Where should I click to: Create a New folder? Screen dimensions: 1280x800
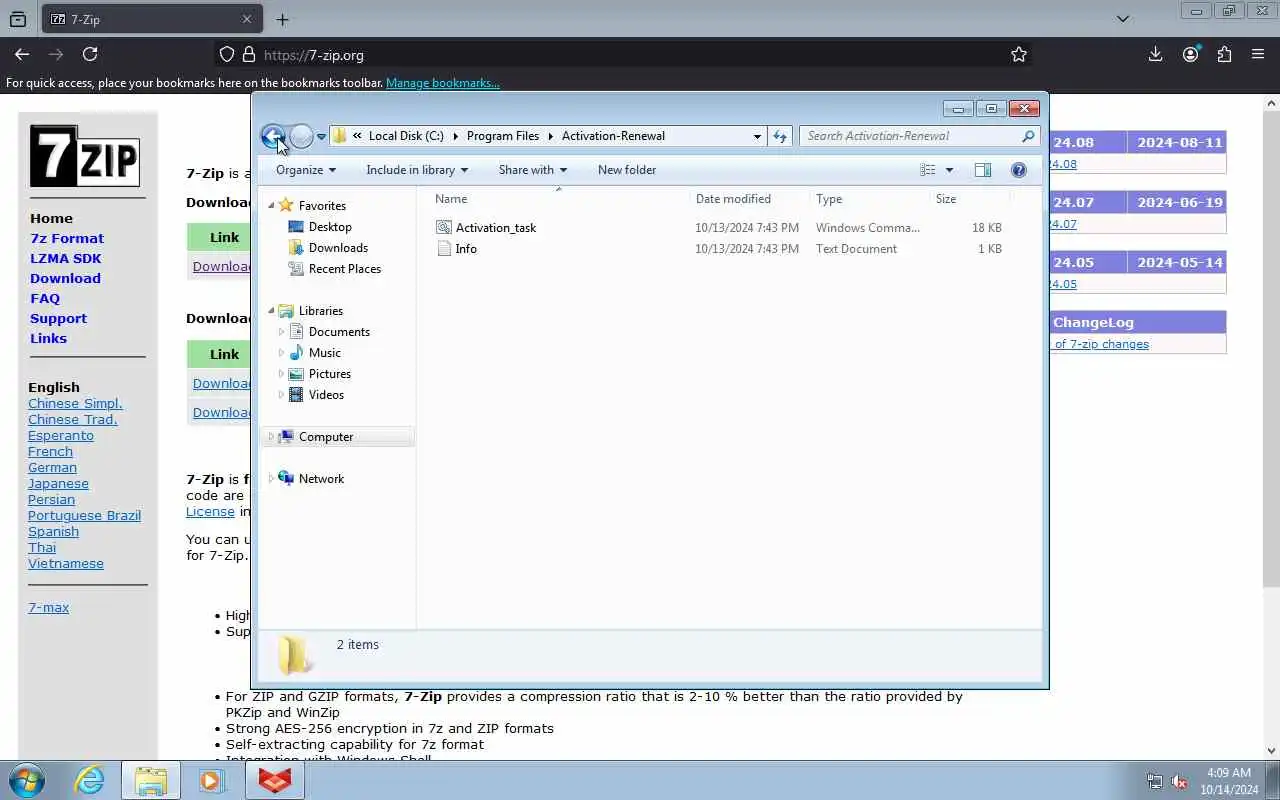[x=627, y=170]
